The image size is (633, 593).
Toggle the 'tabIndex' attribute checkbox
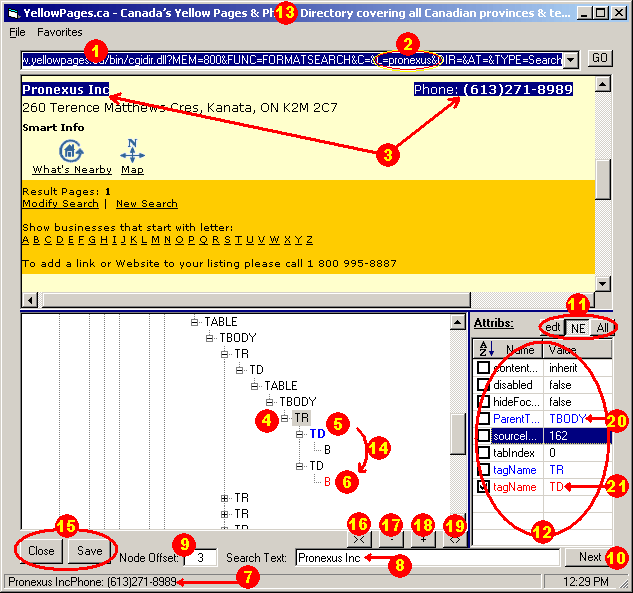pyautogui.click(x=483, y=453)
